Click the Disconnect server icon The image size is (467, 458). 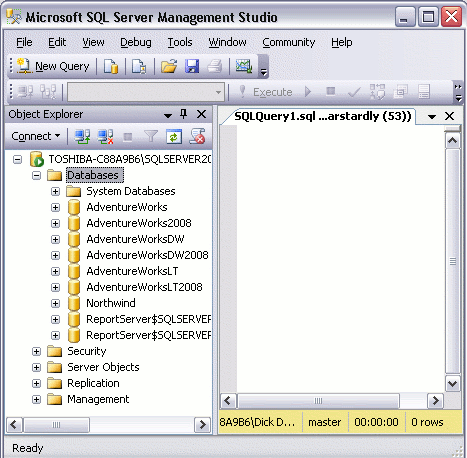click(x=105, y=136)
